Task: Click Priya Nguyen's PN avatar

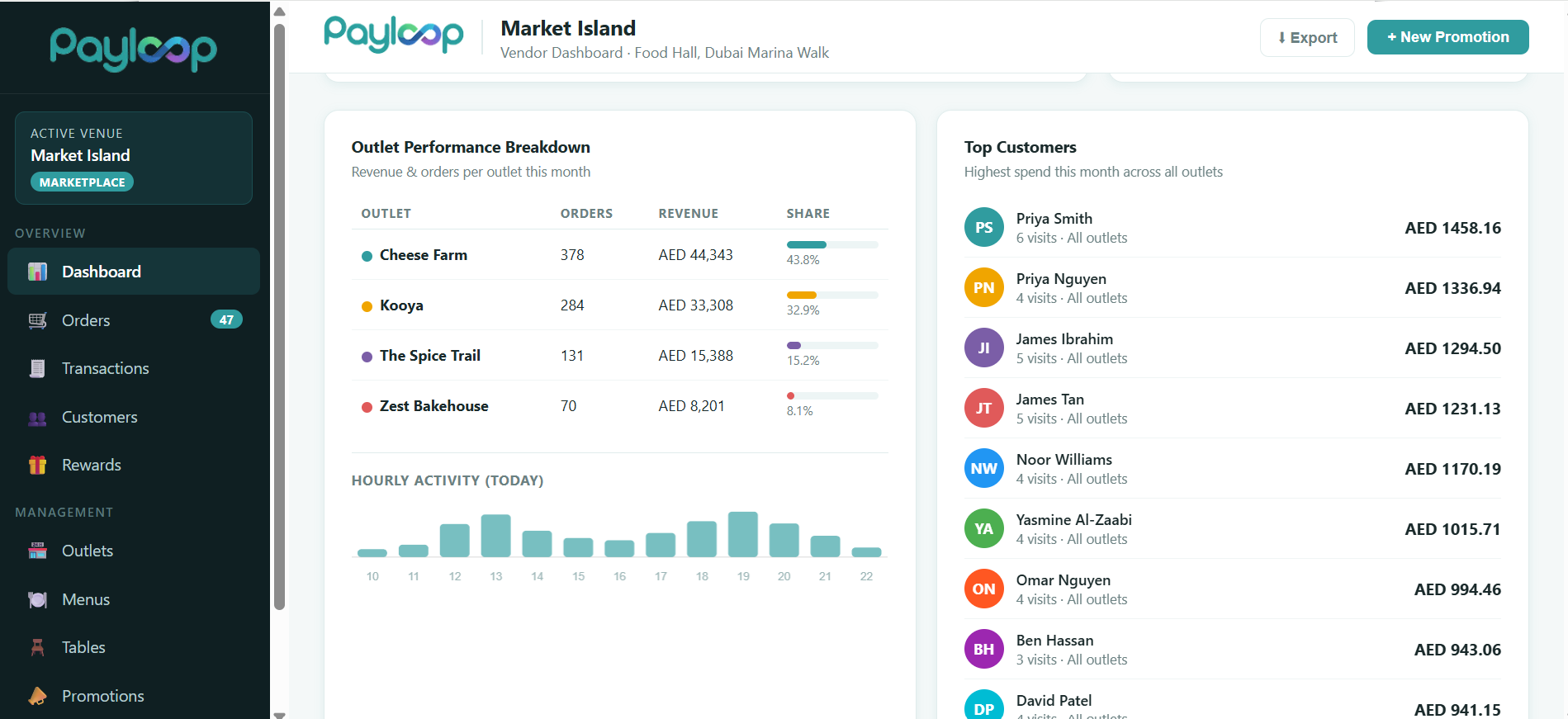Action: [x=984, y=288]
